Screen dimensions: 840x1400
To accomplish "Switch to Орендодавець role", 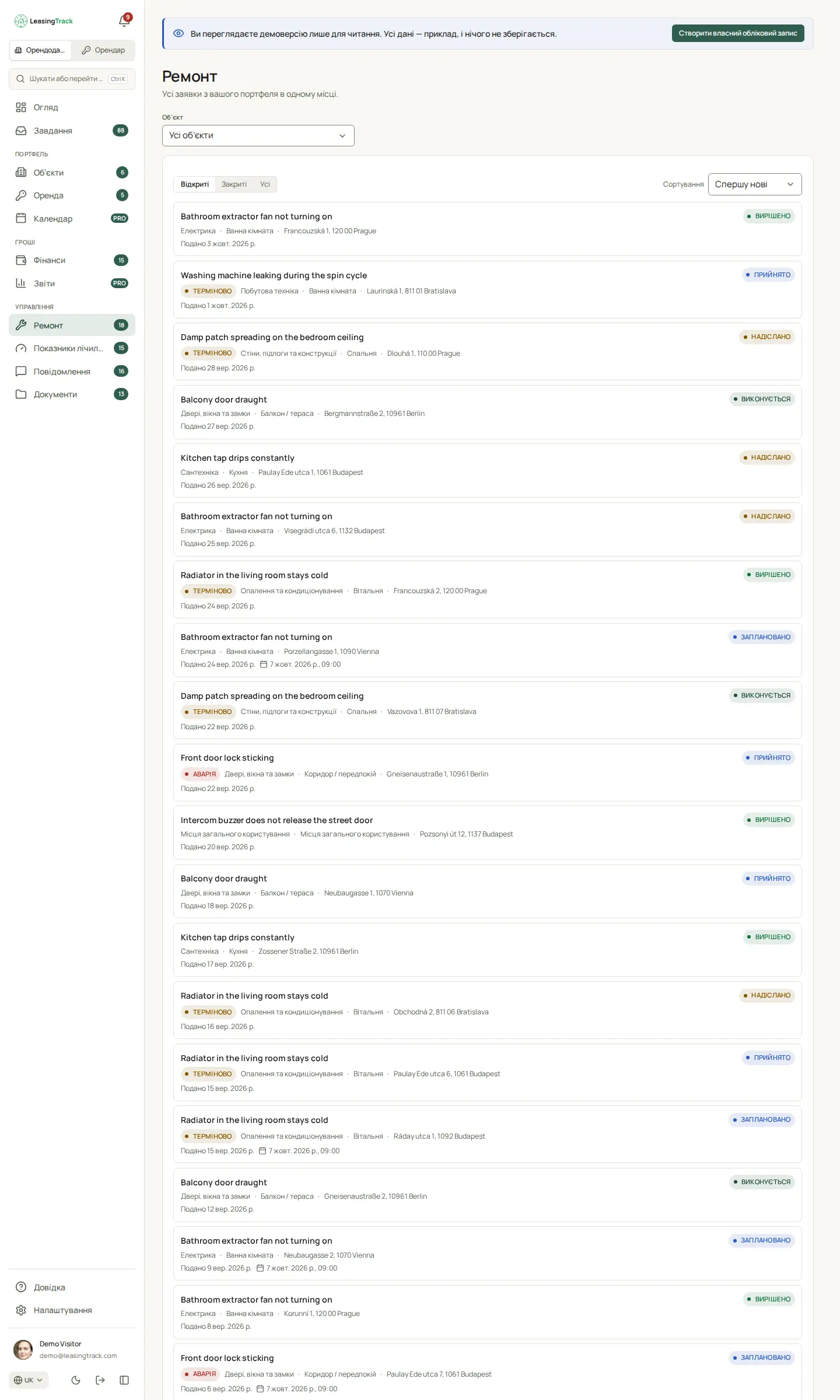I will tap(40, 50).
